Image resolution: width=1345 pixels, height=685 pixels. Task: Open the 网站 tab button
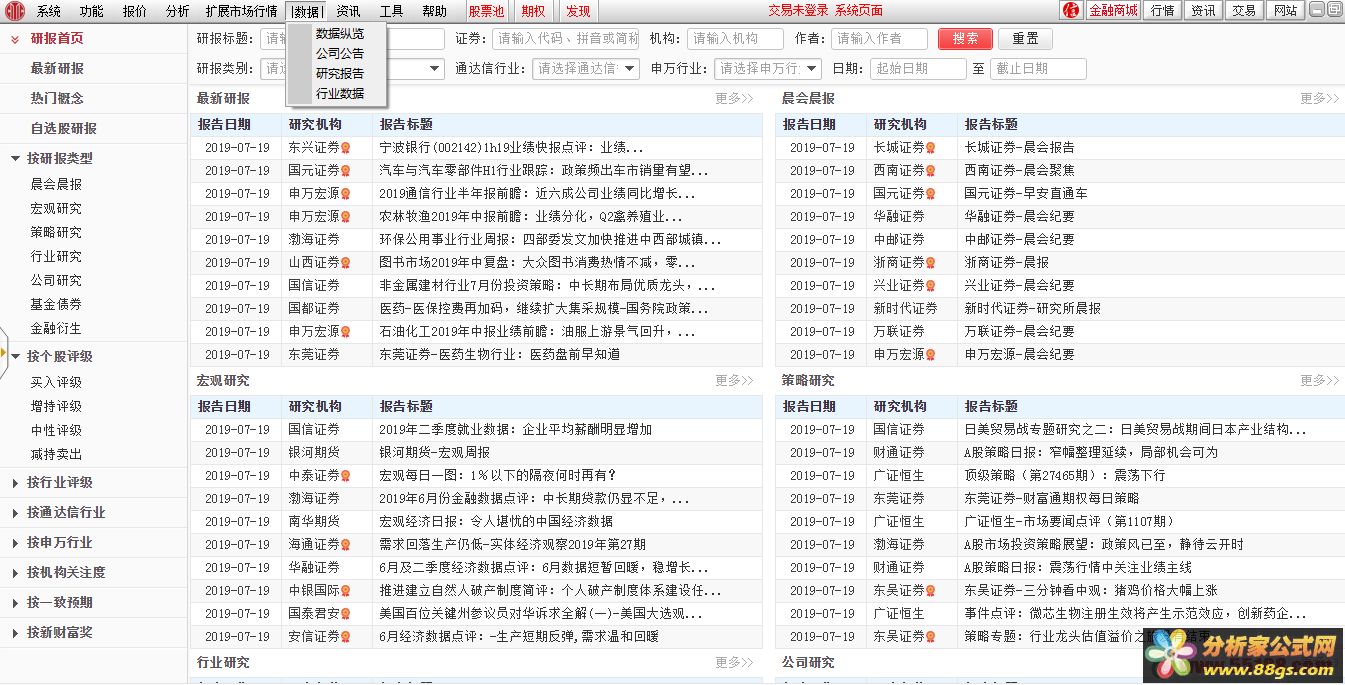tap(1284, 10)
